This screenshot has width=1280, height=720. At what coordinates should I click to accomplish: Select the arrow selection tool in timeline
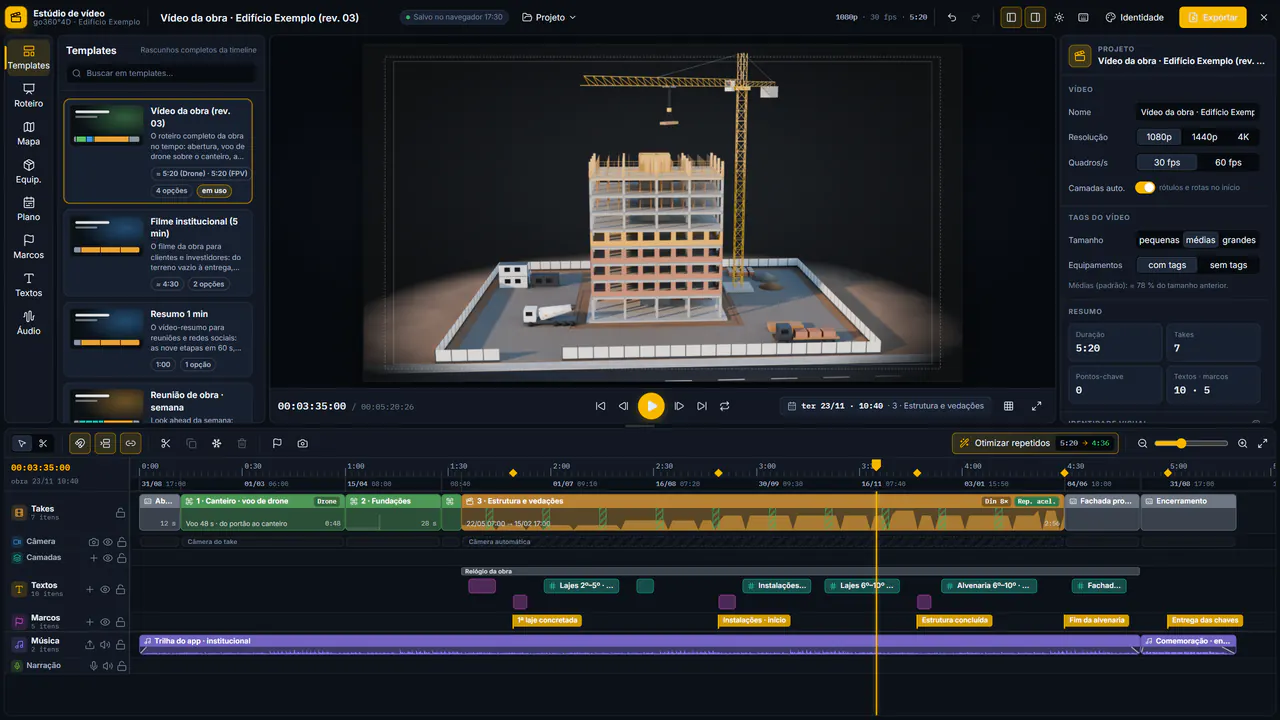click(x=22, y=443)
